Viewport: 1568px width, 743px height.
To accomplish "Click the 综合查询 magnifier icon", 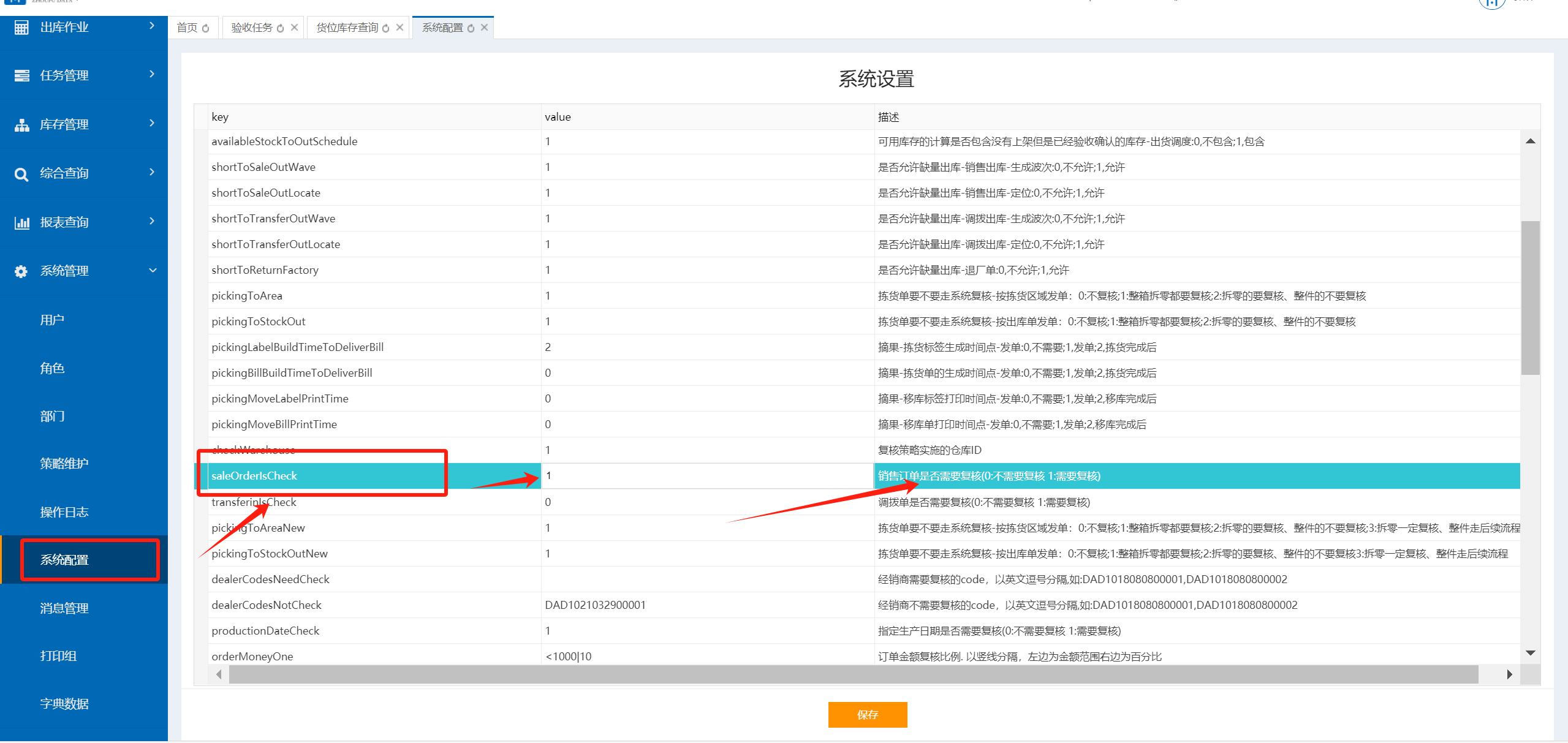I will click(21, 175).
